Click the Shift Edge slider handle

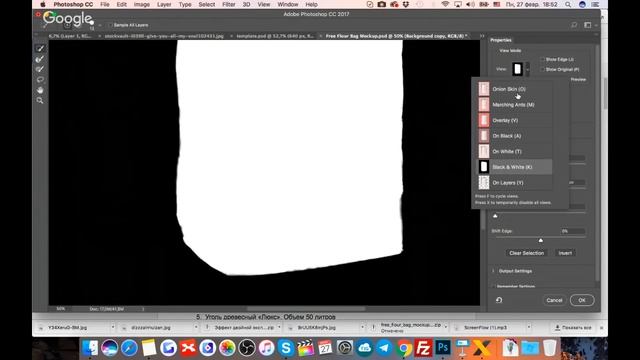pyautogui.click(x=541, y=240)
